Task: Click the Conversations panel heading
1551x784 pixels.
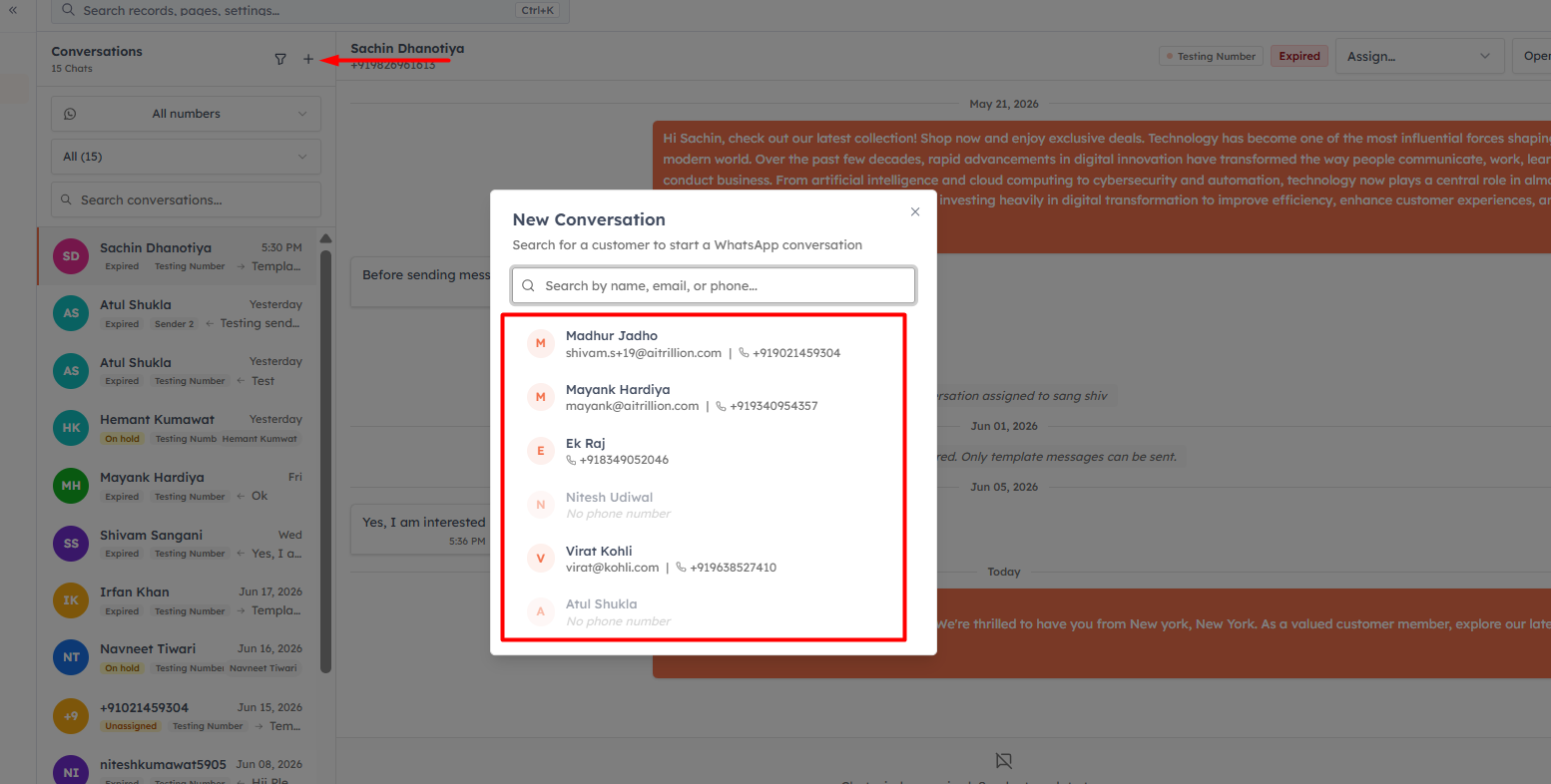Action: pyautogui.click(x=97, y=51)
